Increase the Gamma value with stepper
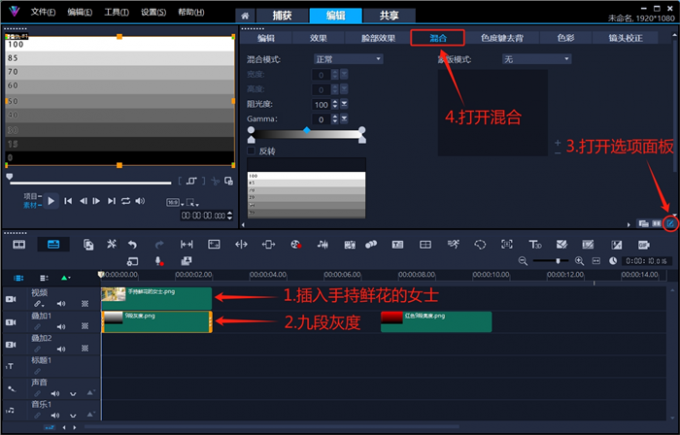This screenshot has width=680, height=435. (x=334, y=117)
